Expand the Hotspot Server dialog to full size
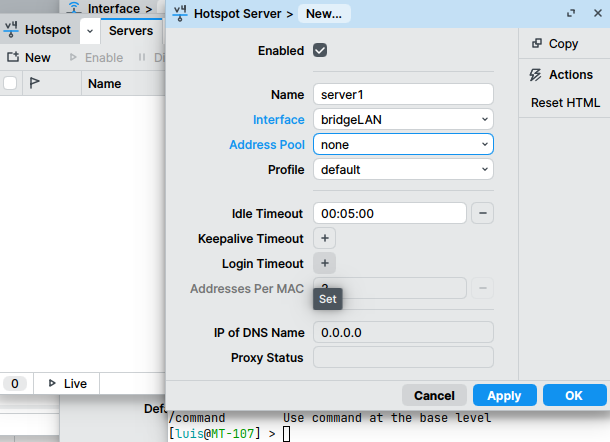 pyautogui.click(x=571, y=14)
